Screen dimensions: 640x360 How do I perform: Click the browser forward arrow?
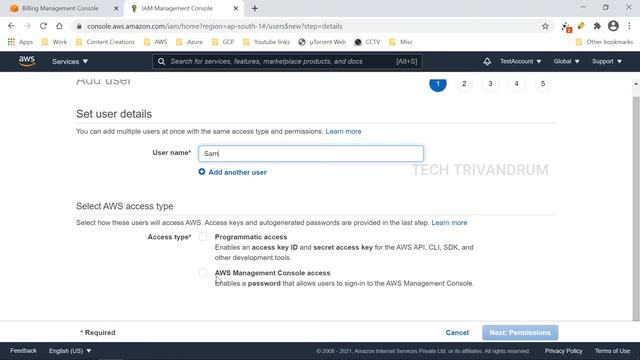point(27,26)
